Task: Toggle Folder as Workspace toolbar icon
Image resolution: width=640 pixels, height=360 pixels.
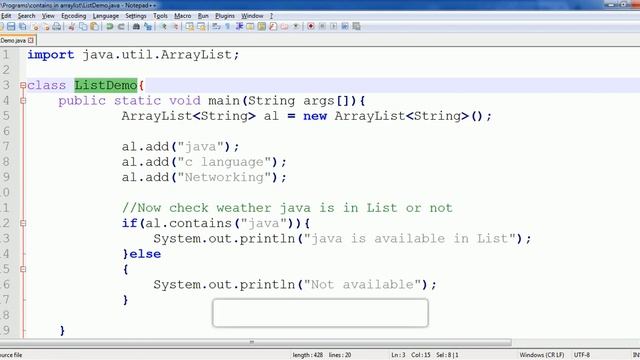Action: point(284,27)
